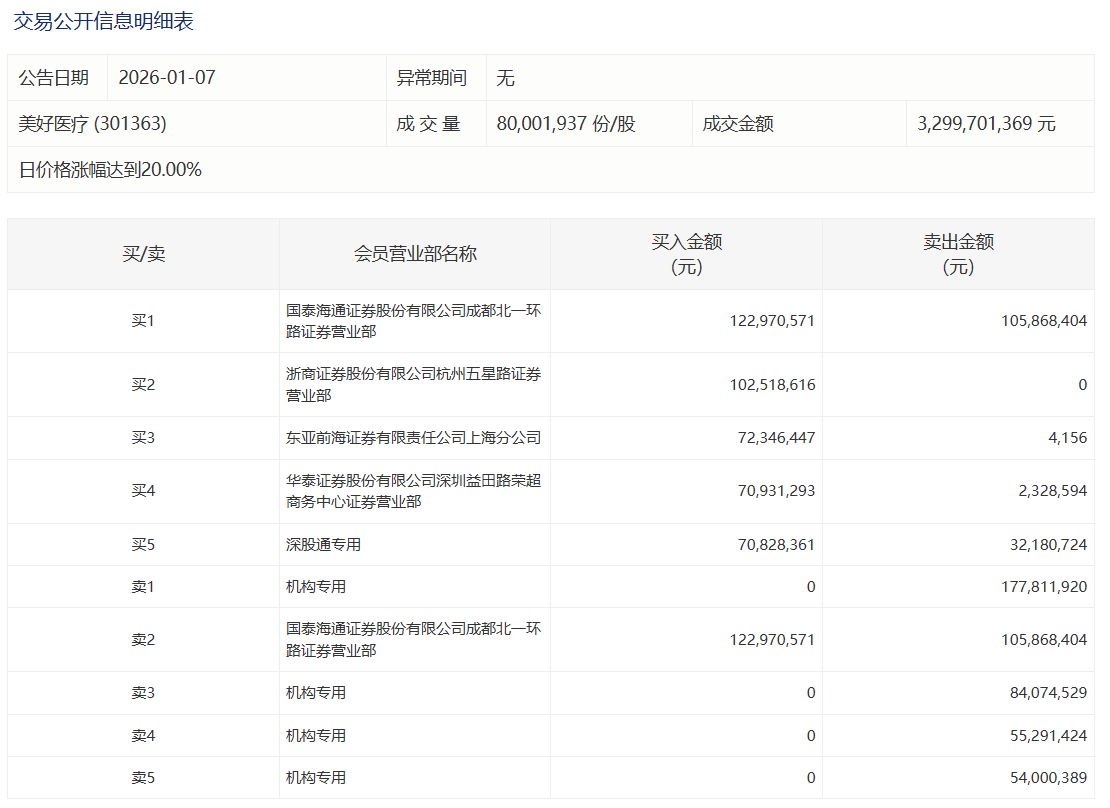Select the 买入金额 (元) column header

pos(686,254)
